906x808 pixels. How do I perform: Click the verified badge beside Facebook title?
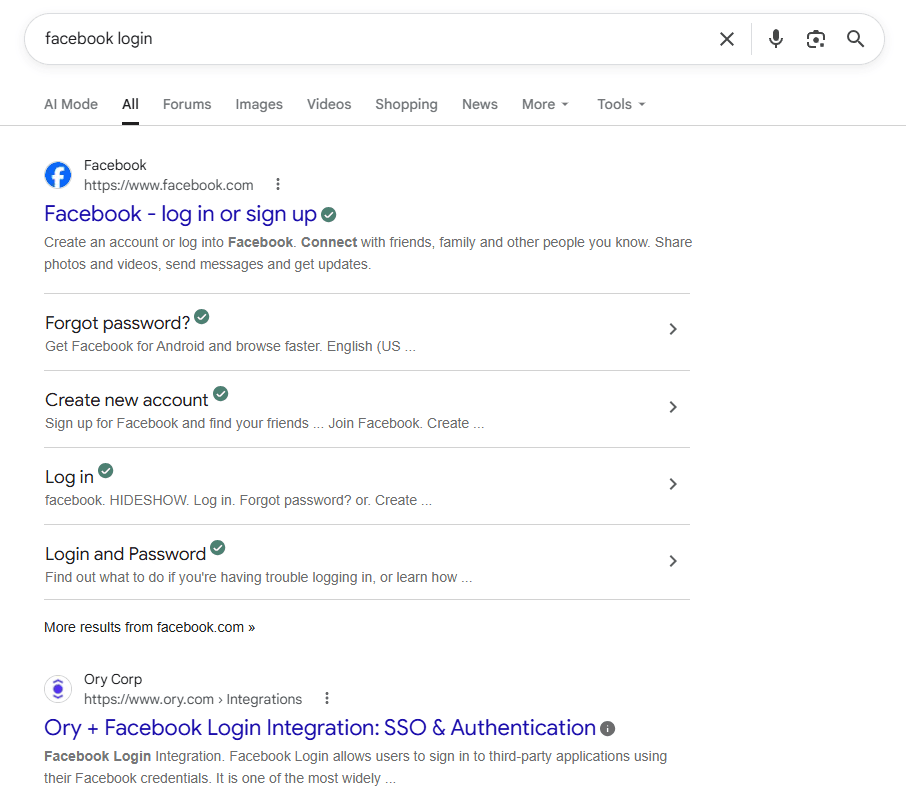click(329, 214)
